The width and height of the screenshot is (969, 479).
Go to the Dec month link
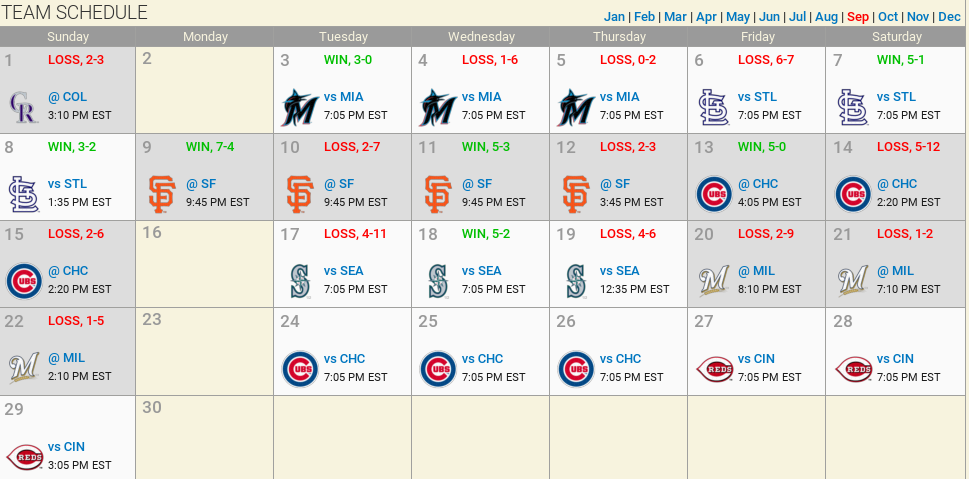point(949,17)
